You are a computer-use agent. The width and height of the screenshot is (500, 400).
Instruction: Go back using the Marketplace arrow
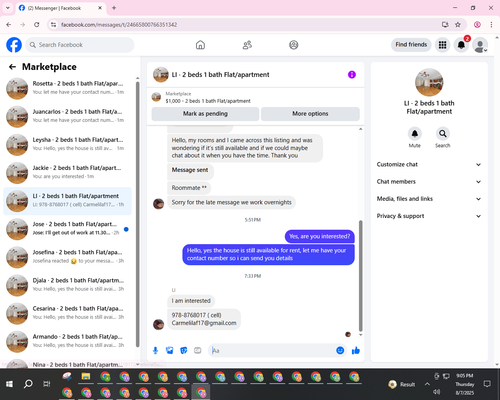click(x=12, y=67)
